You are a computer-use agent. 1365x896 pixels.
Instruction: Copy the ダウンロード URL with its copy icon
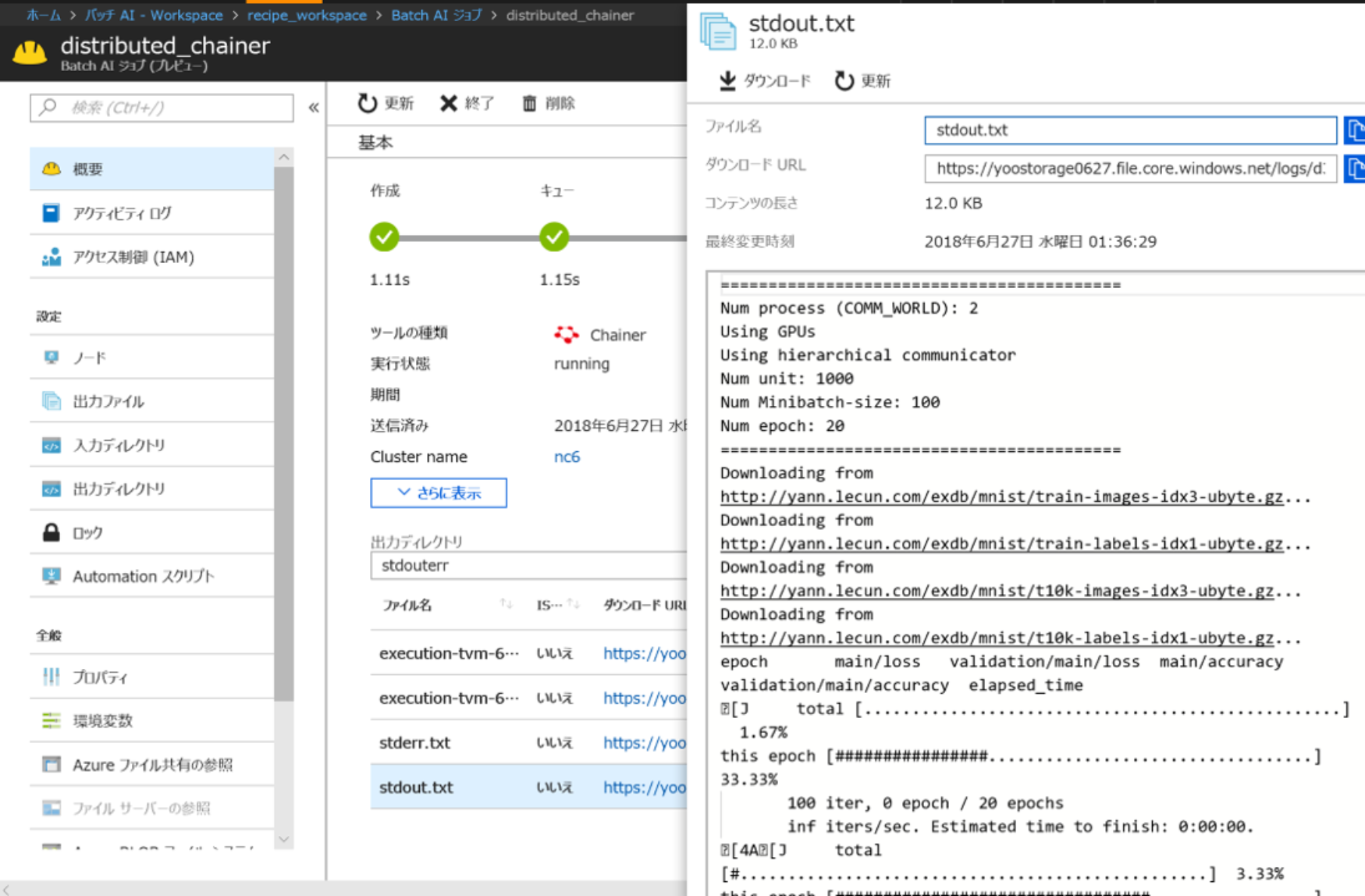[x=1356, y=169]
